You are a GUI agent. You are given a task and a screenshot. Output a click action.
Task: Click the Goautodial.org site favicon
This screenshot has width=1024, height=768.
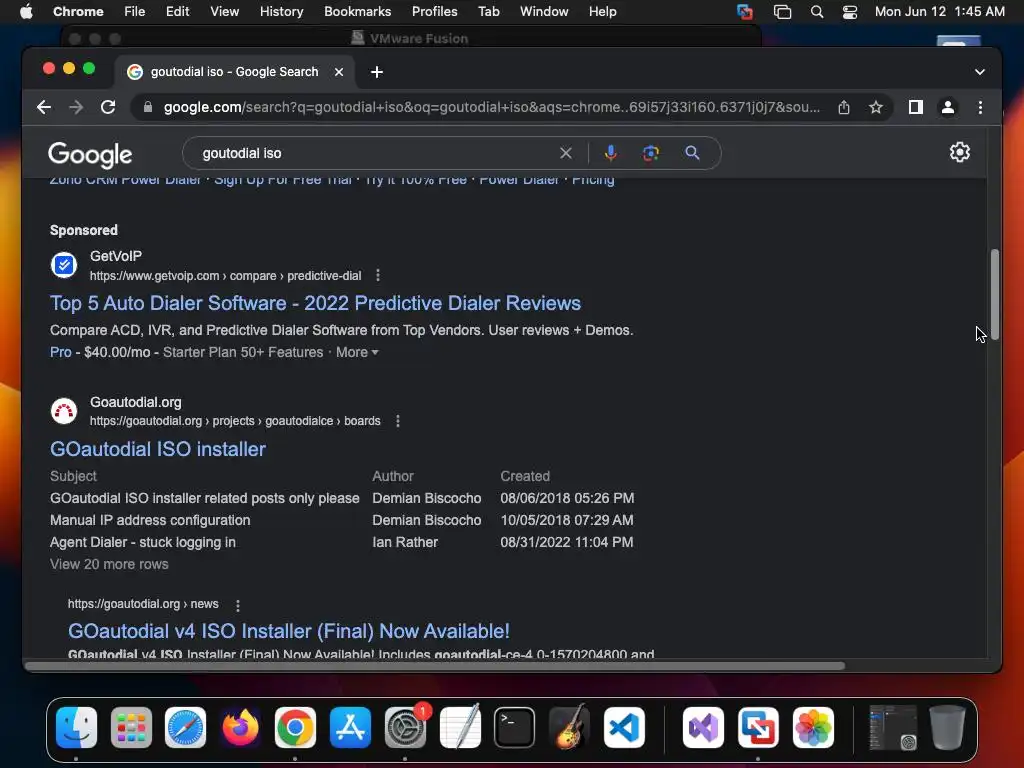click(x=64, y=411)
